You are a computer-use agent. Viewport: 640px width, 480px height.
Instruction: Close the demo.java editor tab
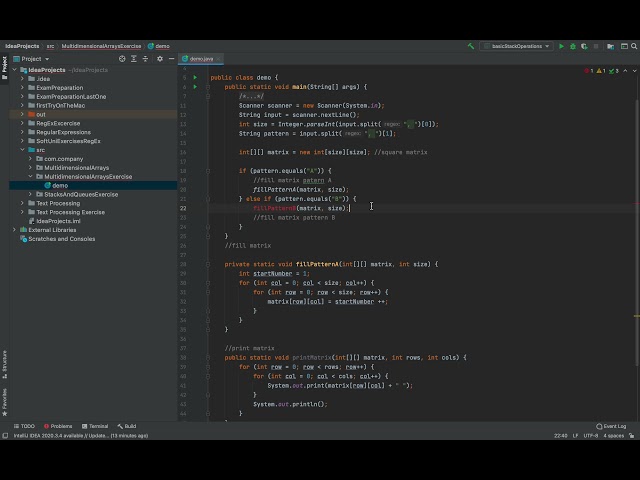pos(218,59)
